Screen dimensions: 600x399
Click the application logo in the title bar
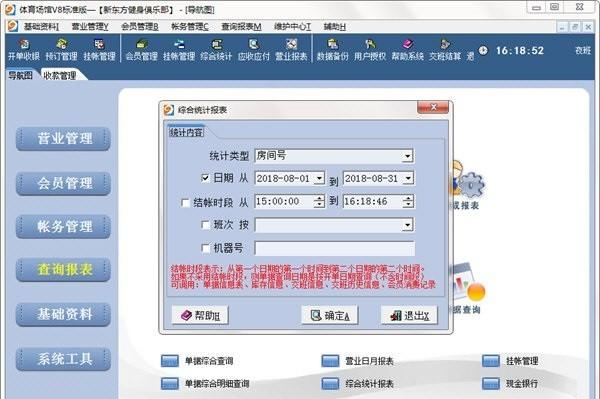point(10,9)
